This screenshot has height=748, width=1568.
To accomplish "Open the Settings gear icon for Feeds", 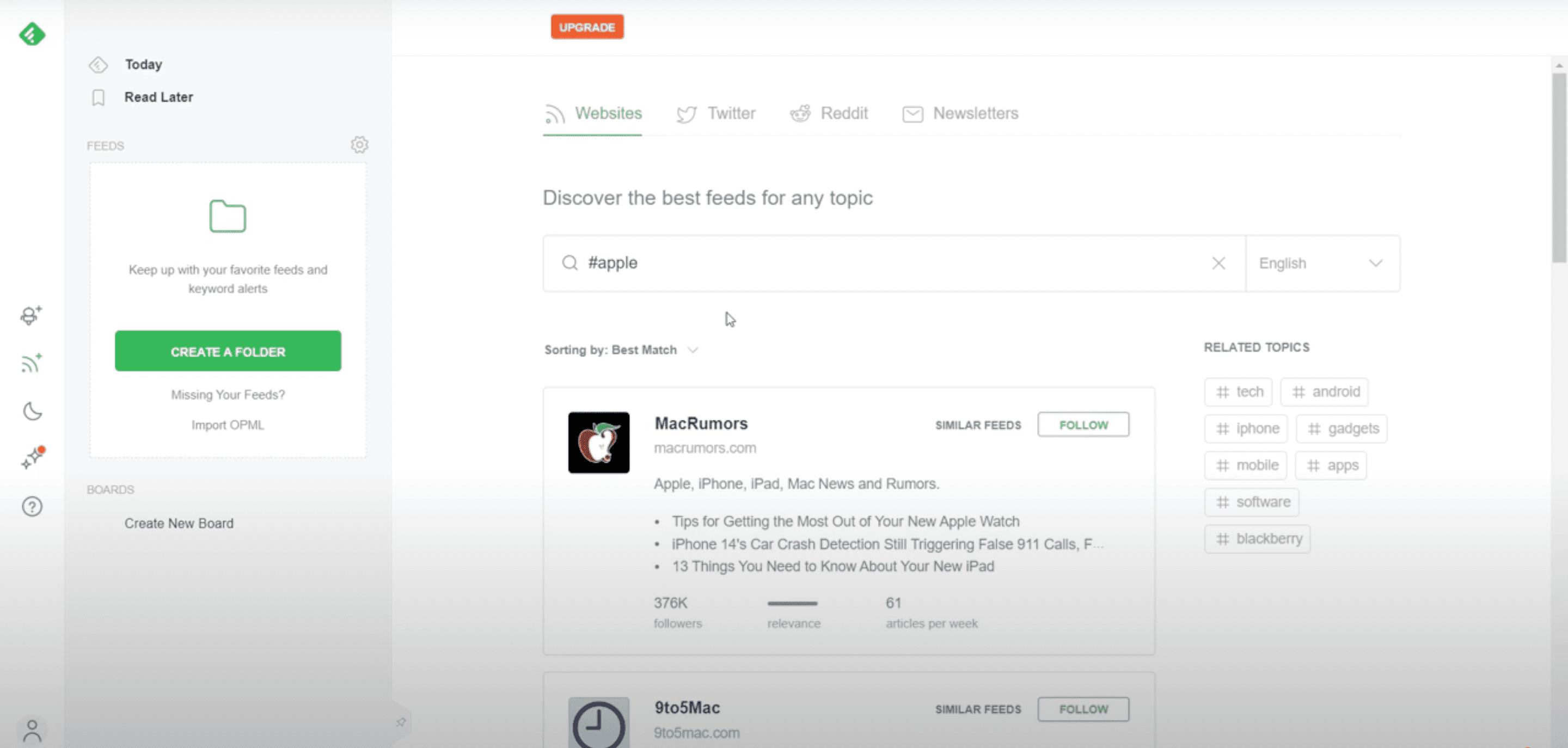I will click(359, 145).
